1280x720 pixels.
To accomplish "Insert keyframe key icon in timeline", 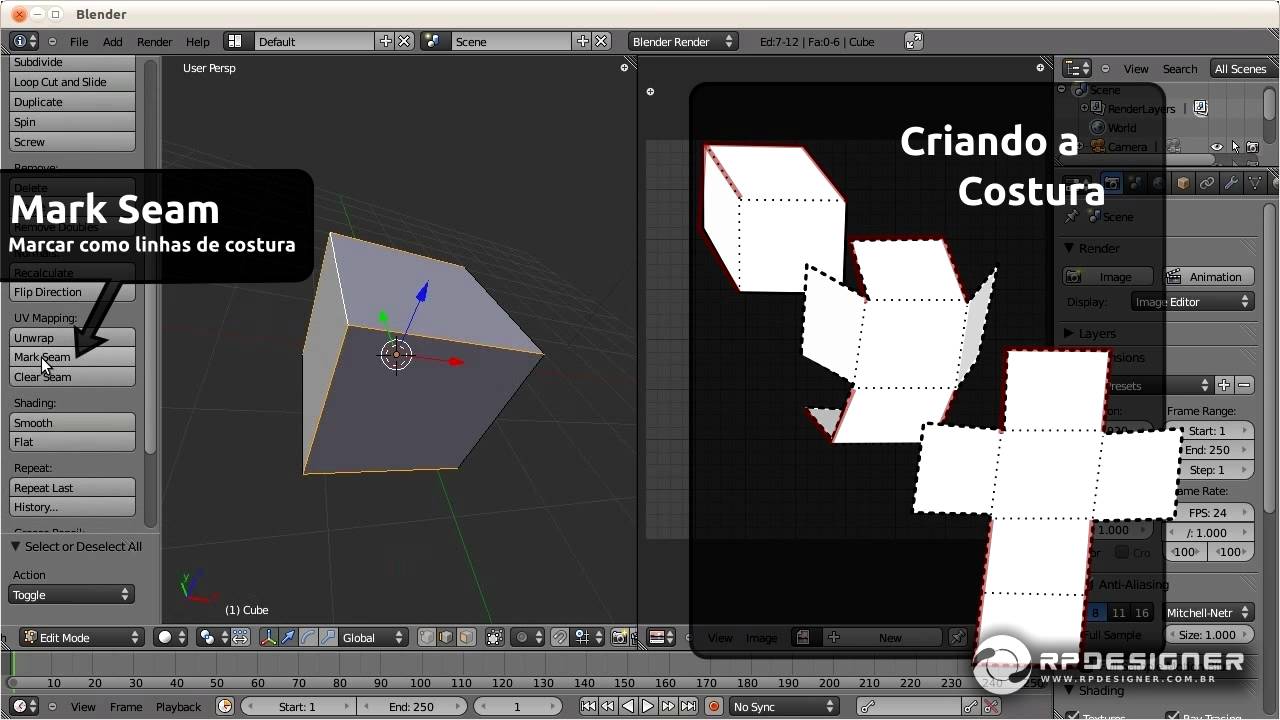I will [970, 706].
